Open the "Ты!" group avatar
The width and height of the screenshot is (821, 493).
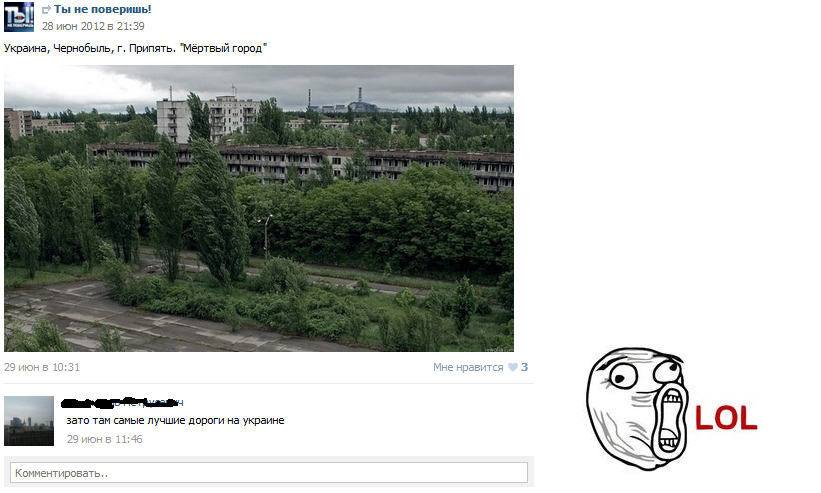pyautogui.click(x=19, y=17)
